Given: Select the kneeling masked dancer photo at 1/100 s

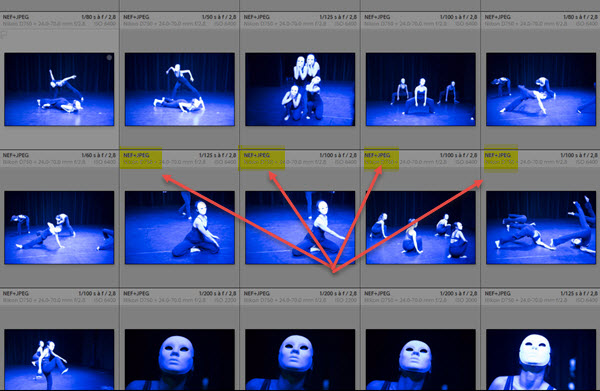Looking at the screenshot, I should coord(300,227).
